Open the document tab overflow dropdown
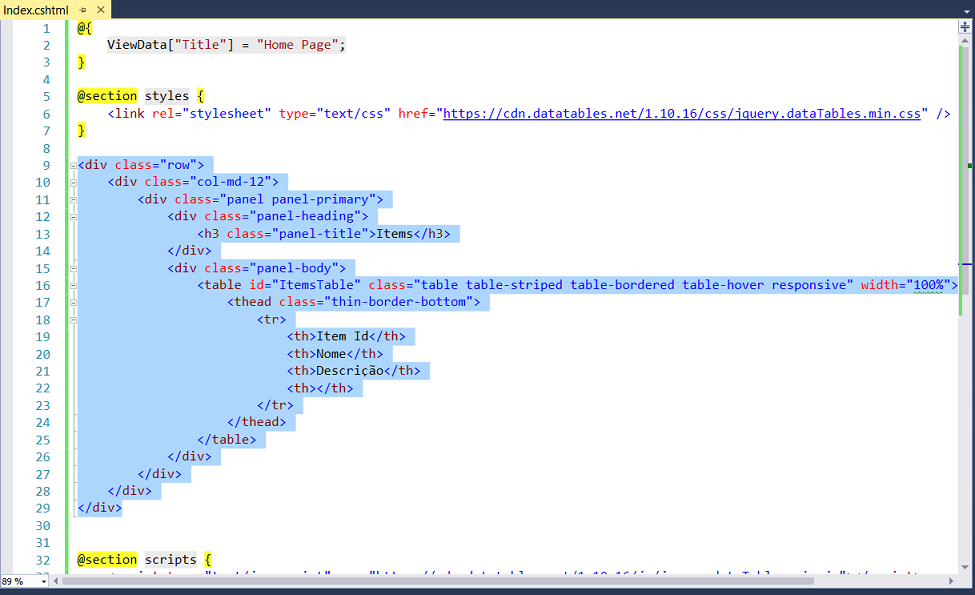This screenshot has height=595, width=975. click(966, 11)
